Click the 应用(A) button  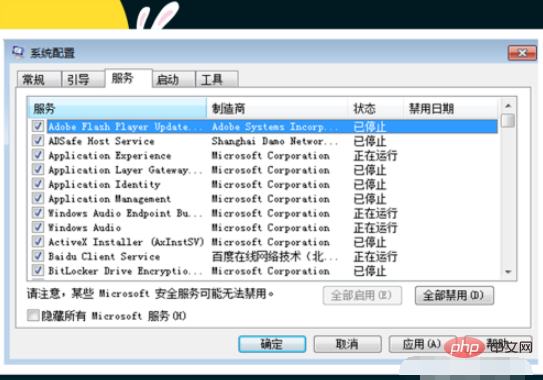point(421,344)
